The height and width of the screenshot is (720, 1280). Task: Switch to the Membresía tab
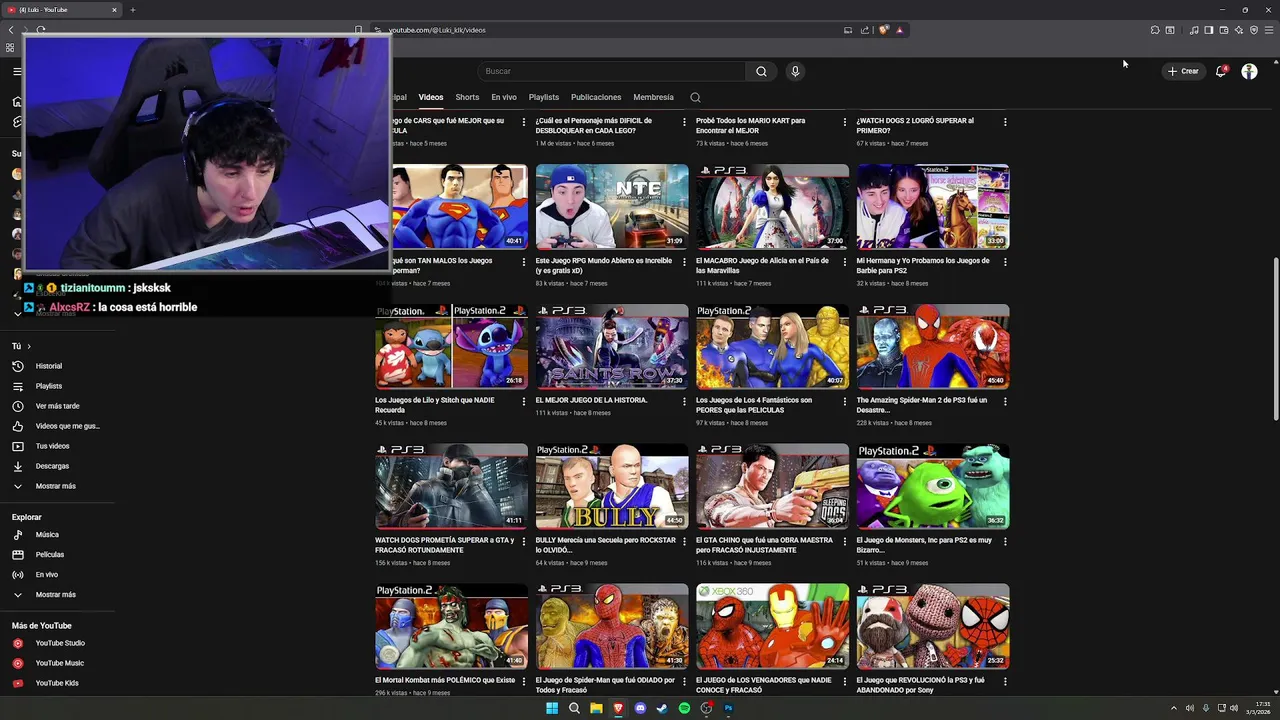[x=654, y=97]
